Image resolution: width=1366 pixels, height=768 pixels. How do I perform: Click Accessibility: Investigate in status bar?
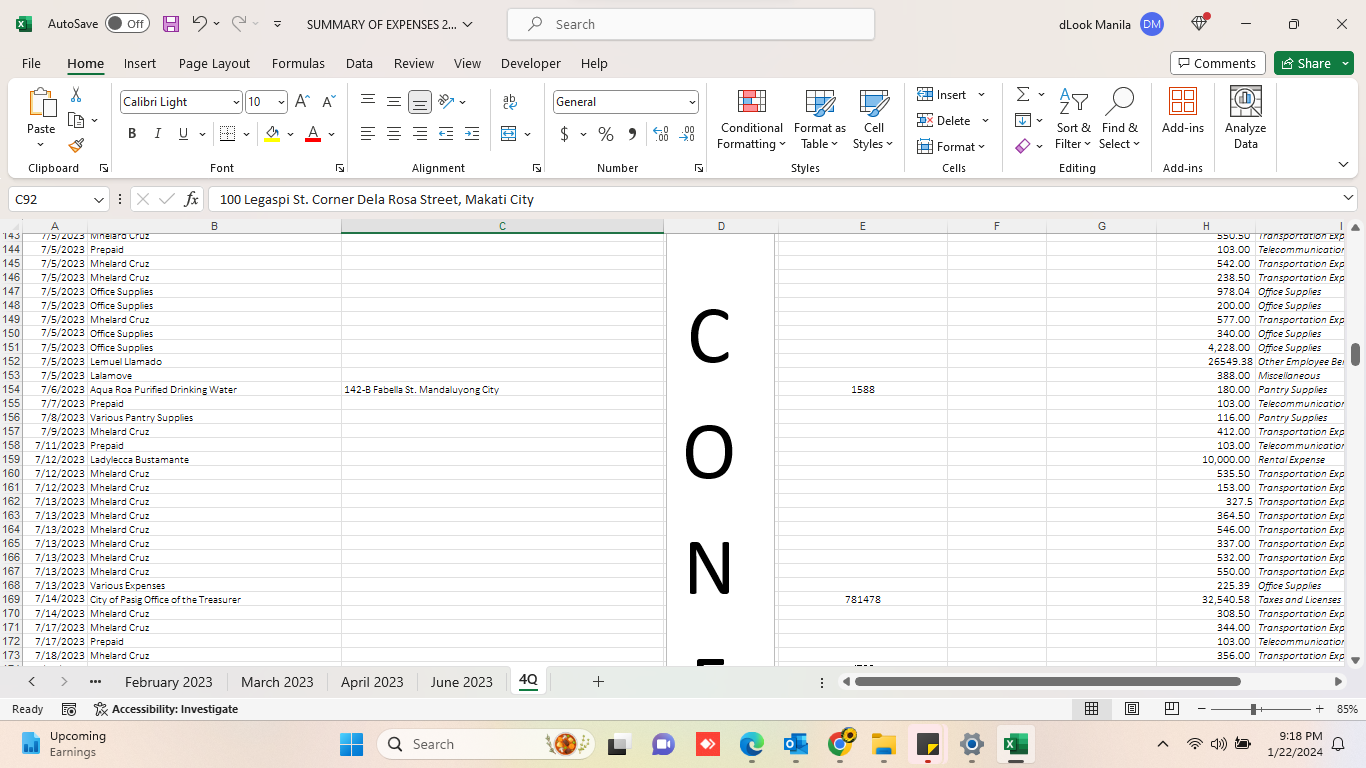click(x=166, y=709)
